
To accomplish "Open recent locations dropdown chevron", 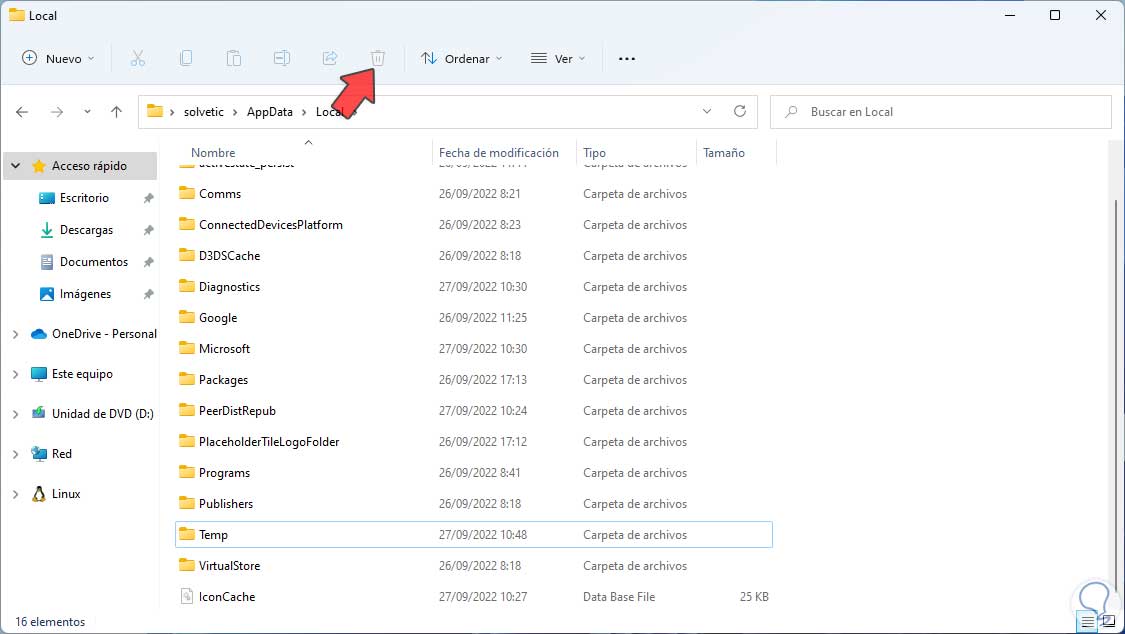I will (87, 112).
